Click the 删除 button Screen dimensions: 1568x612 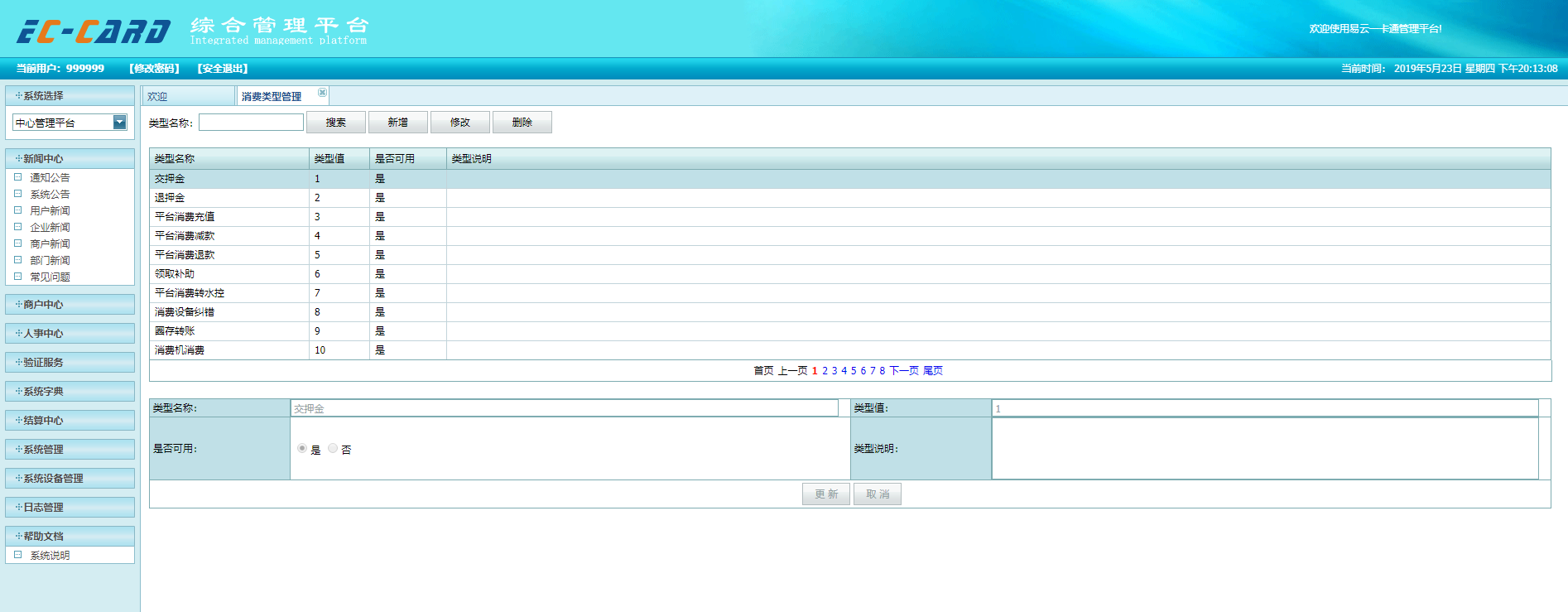pos(522,123)
